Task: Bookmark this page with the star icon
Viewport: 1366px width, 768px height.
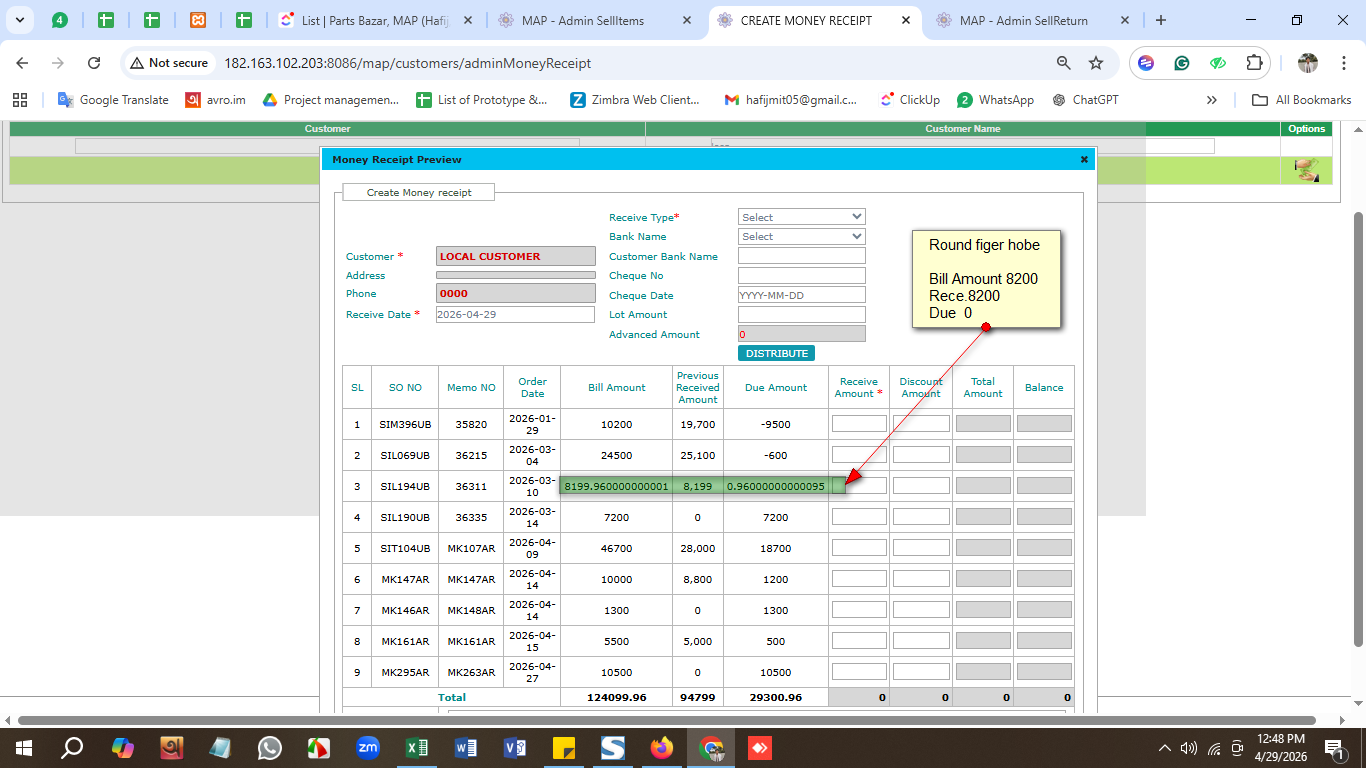Action: [x=1096, y=63]
